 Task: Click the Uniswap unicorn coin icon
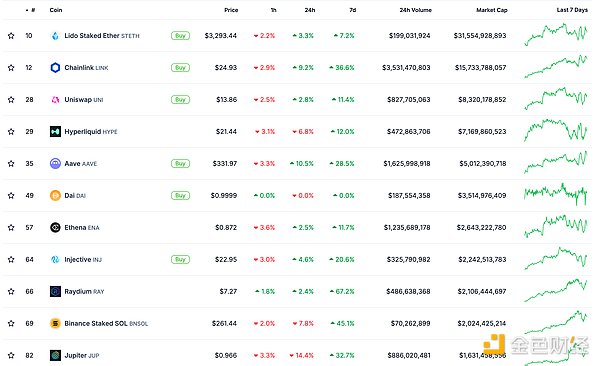(55, 100)
